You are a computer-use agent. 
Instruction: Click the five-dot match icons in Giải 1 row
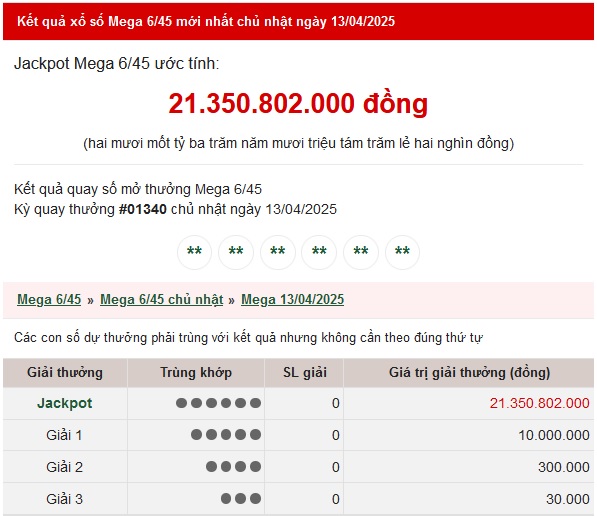point(226,435)
